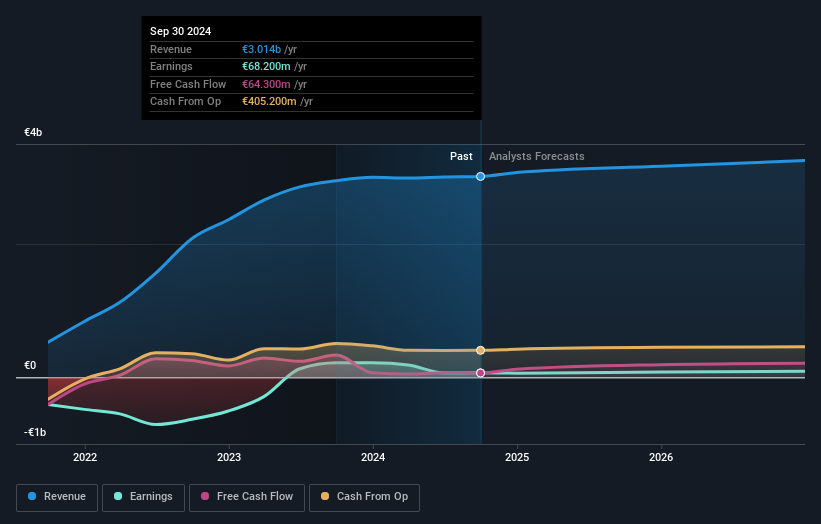Click the €68.200m earnings value

tap(266, 66)
